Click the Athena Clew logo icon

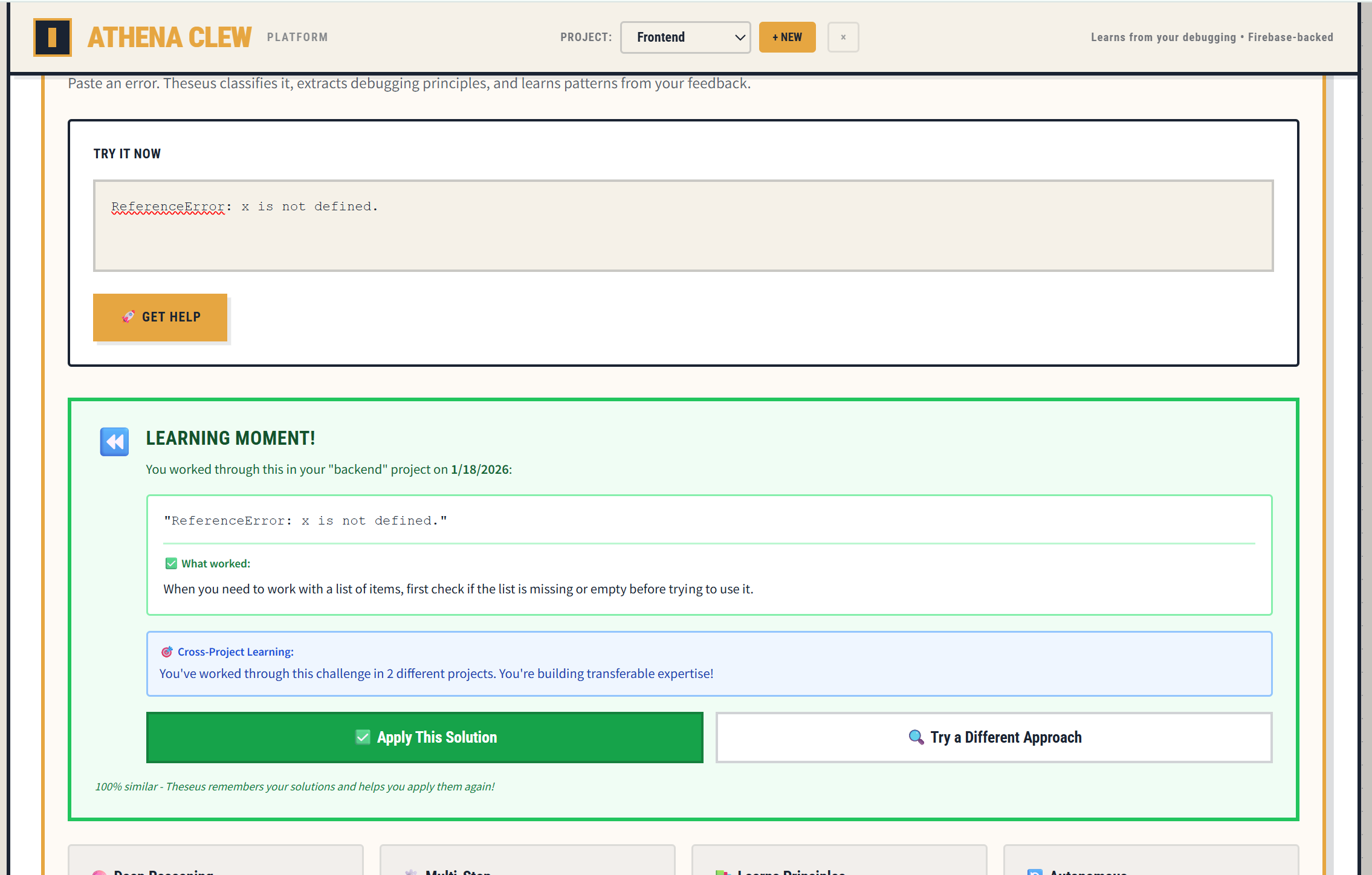(53, 37)
